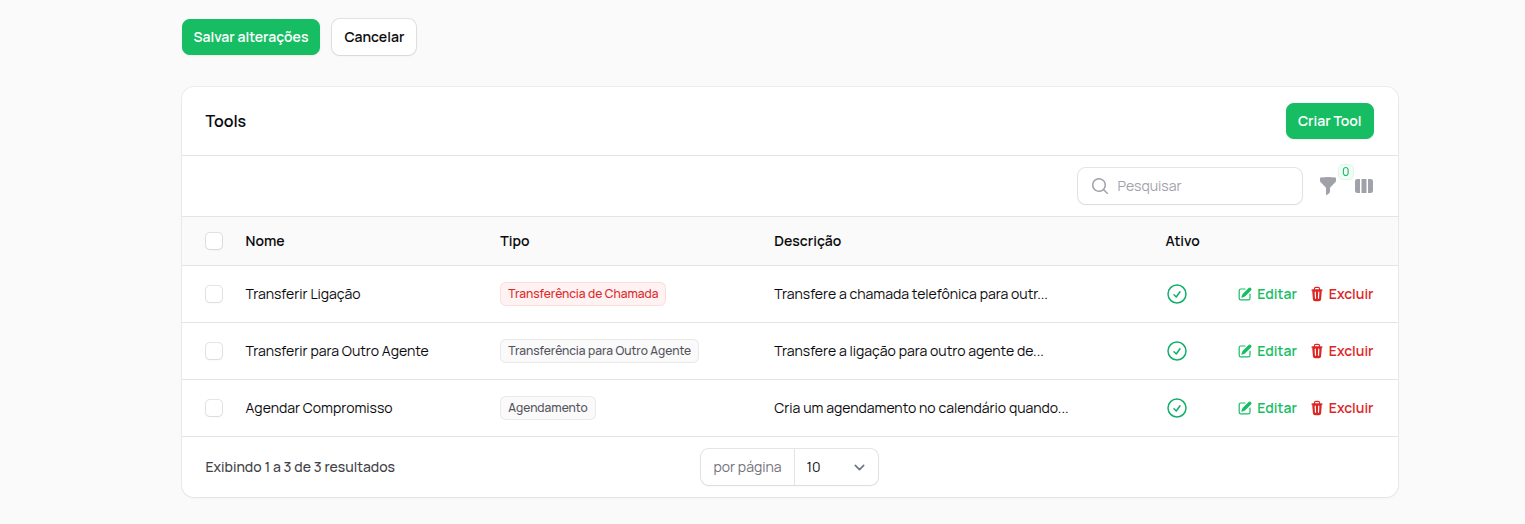
Task: Click active checkmark for Agendar Compromisso
Action: point(1177,408)
